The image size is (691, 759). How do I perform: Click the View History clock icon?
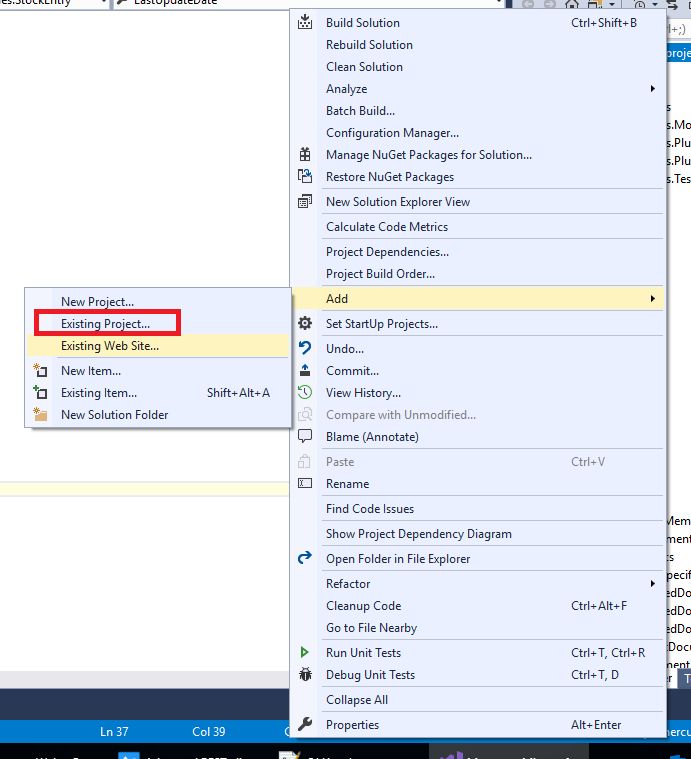305,392
